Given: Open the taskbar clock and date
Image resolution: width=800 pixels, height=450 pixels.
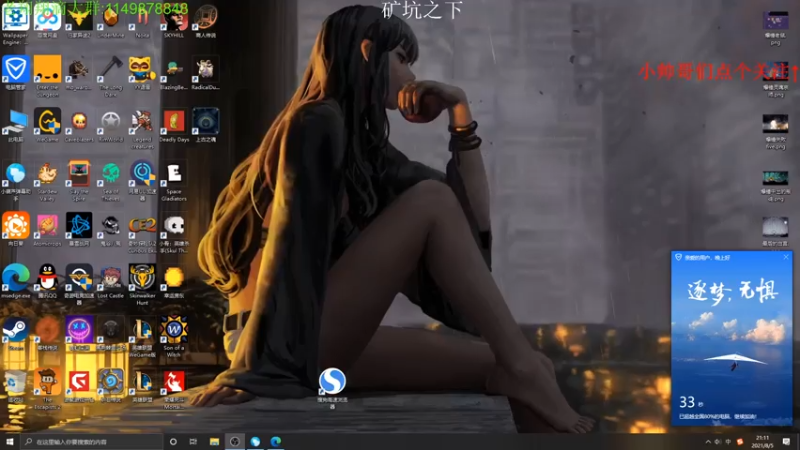Looking at the screenshot, I should [x=762, y=441].
